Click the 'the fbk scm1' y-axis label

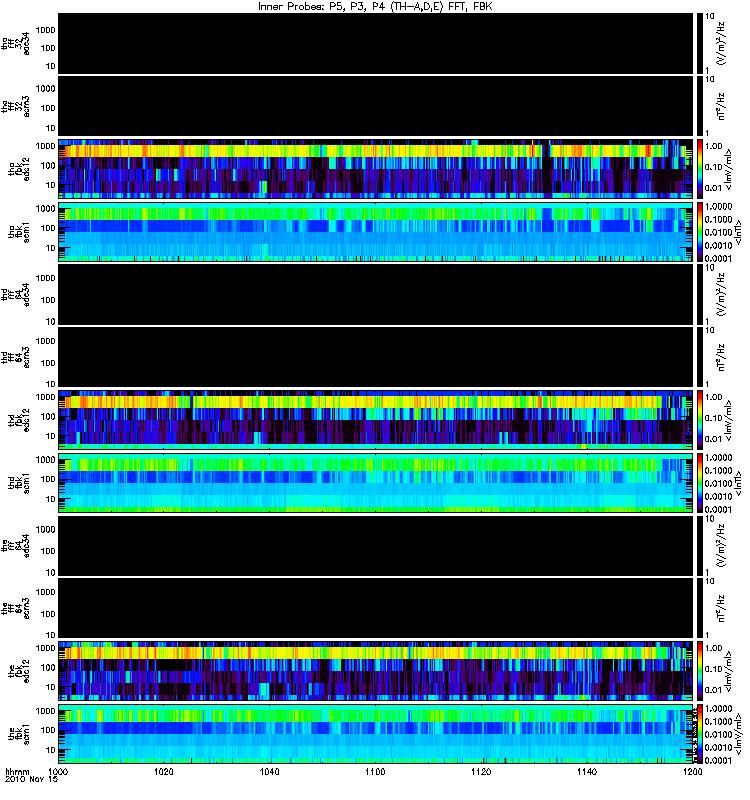(x=19, y=734)
